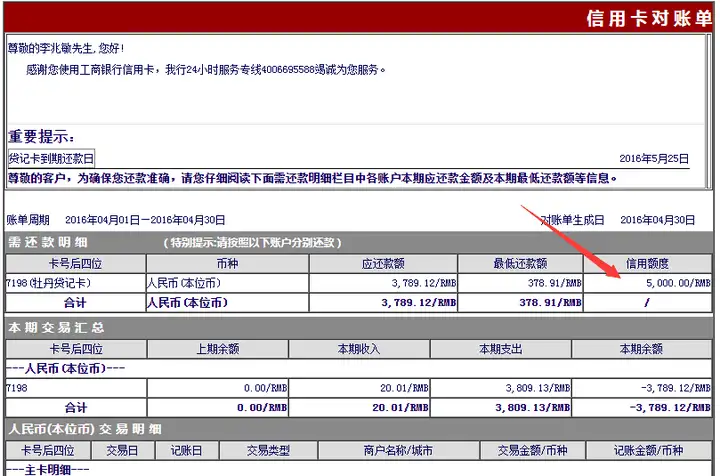Click the 需还款明细 section header
Image resolution: width=720 pixels, height=476 pixels.
pyautogui.click(x=48, y=242)
